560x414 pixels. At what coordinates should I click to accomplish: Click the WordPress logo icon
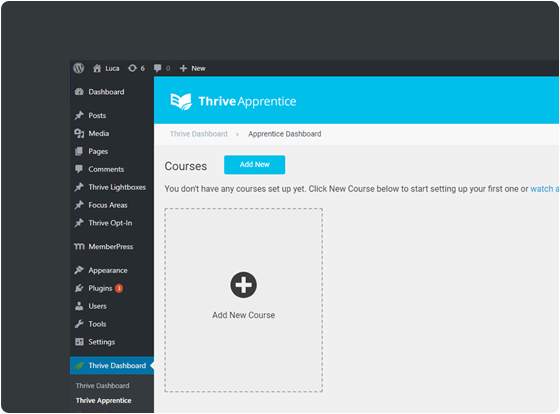coord(79,68)
